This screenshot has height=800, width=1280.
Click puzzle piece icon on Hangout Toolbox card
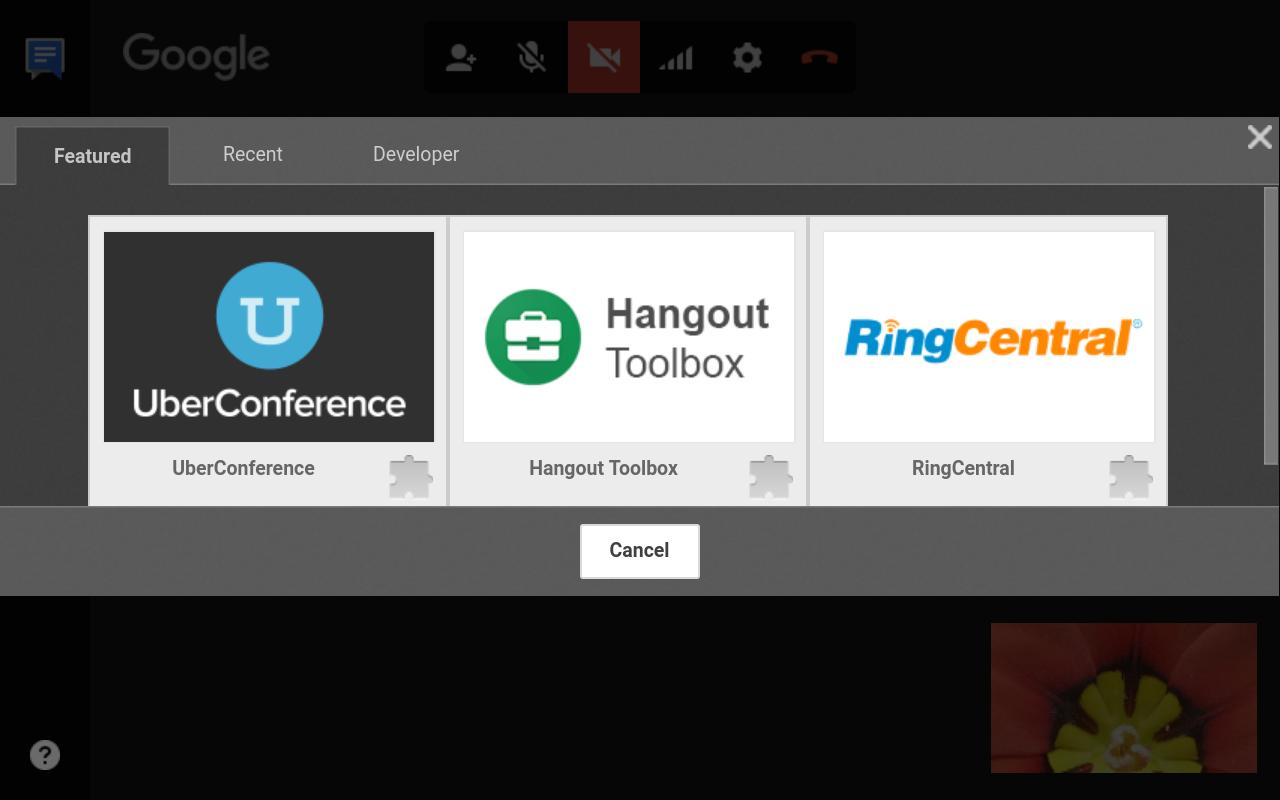771,477
